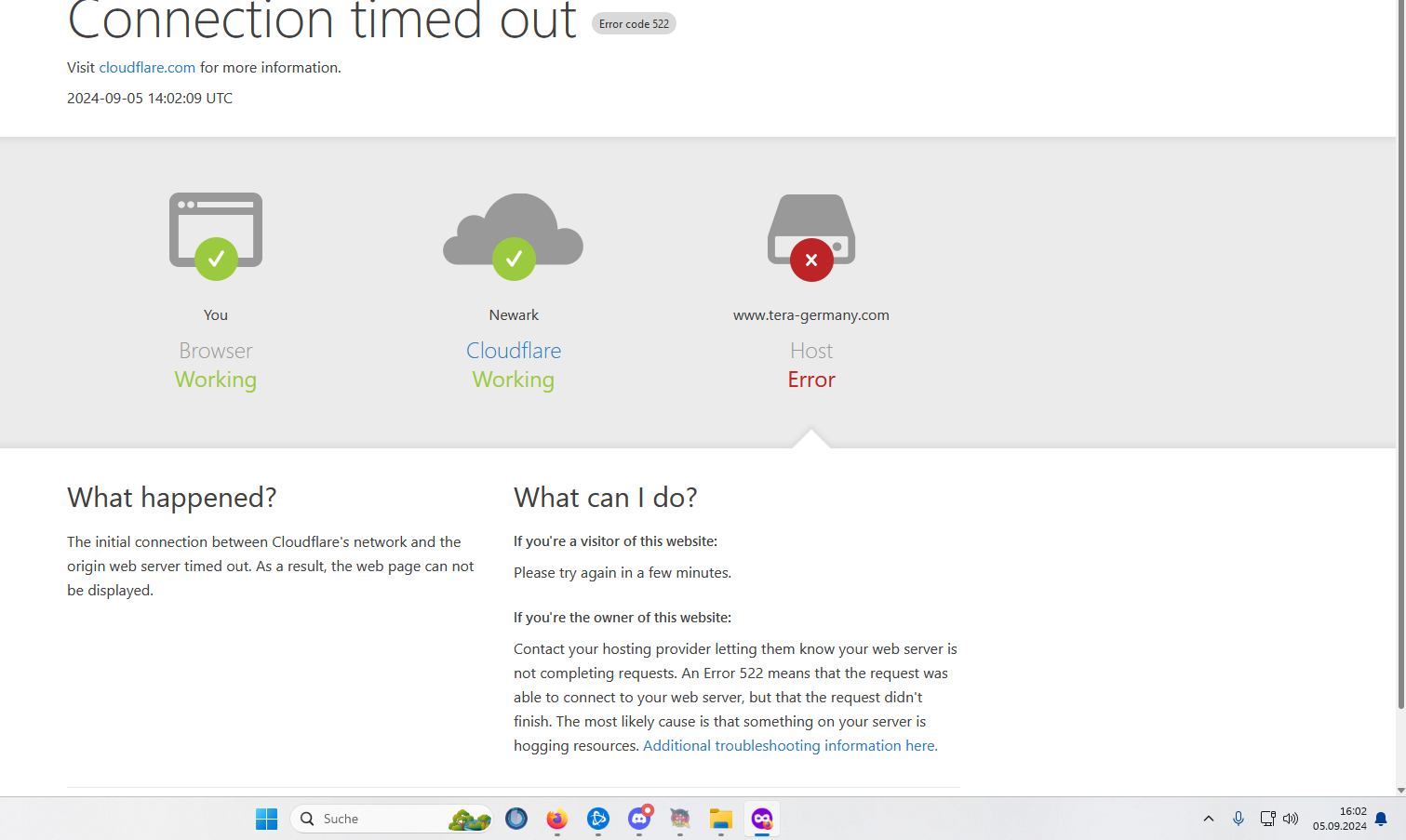Open the Windows Start menu

(266, 819)
